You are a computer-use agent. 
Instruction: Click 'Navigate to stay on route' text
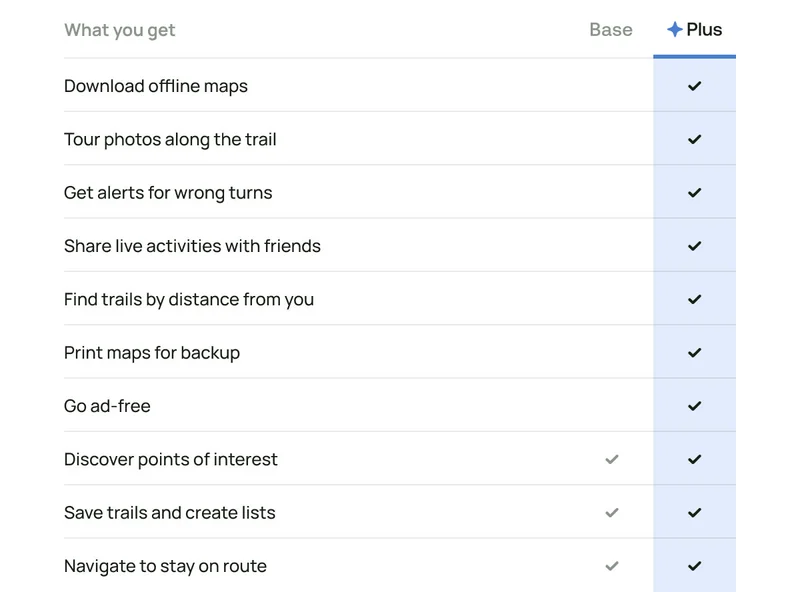[x=165, y=566]
